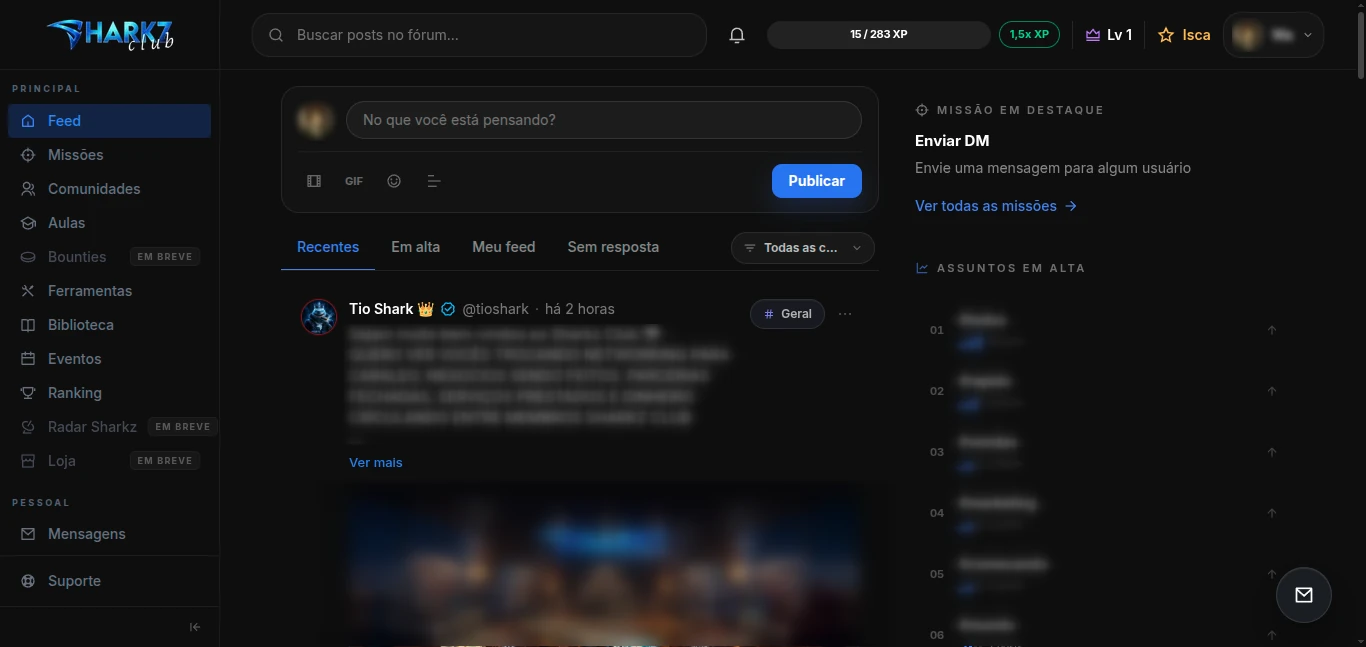Open the Todas as categorias filter dropdown
This screenshot has height=647, width=1366.
pos(803,248)
